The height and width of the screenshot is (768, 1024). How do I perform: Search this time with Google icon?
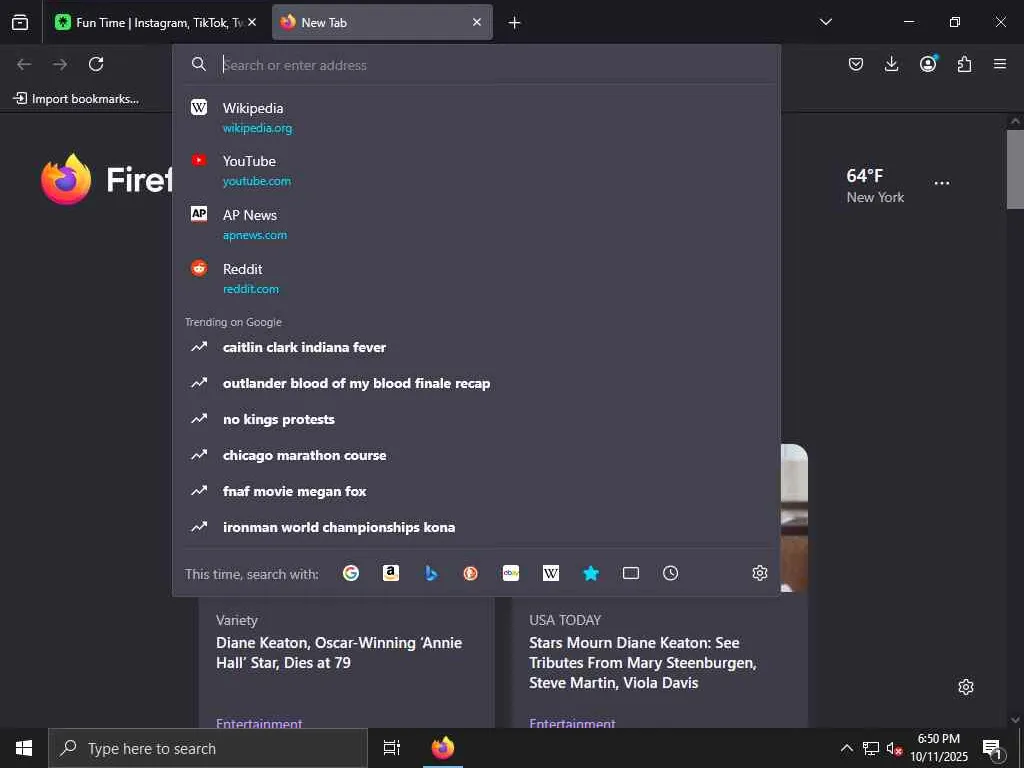coord(351,573)
